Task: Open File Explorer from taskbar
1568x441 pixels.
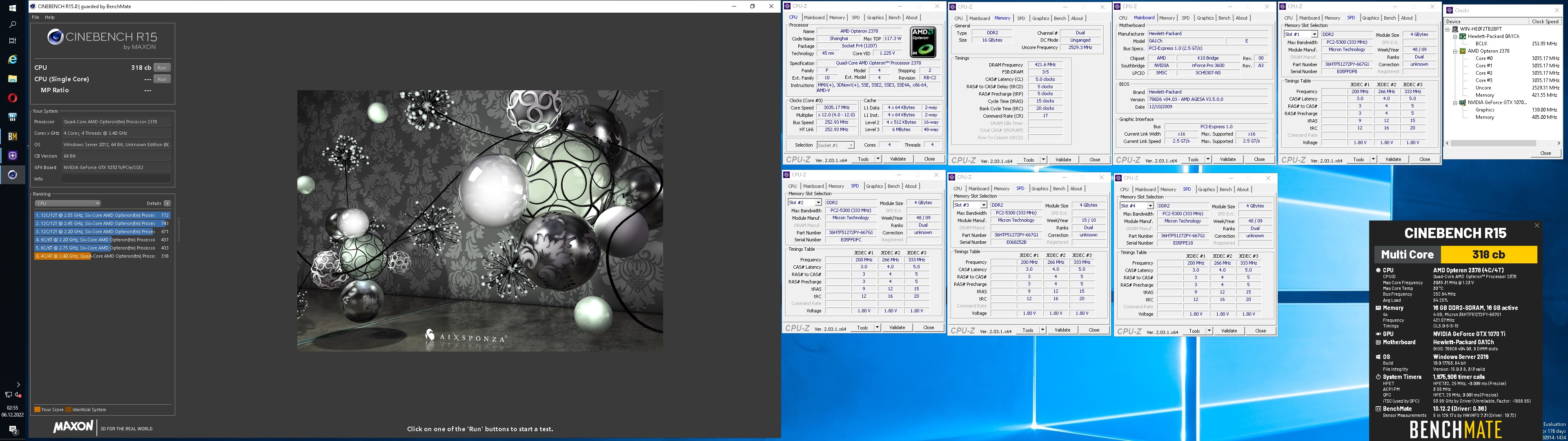Action: [12, 78]
